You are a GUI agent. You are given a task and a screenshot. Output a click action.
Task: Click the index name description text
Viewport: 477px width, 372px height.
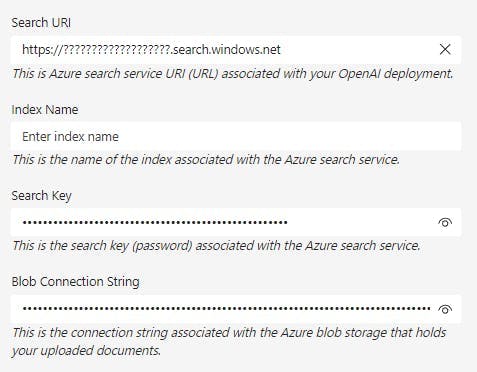tap(206, 160)
